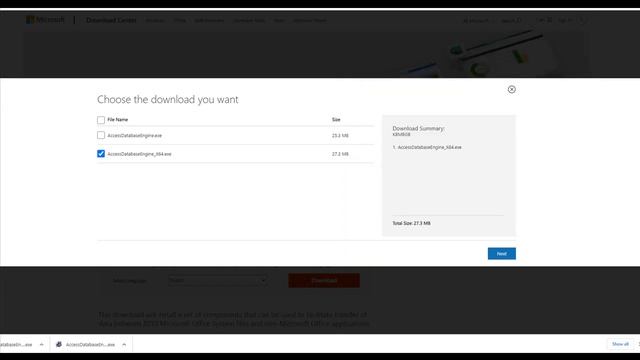
Task: Click the Microsoft logo in the page header
Action: (x=45, y=20)
